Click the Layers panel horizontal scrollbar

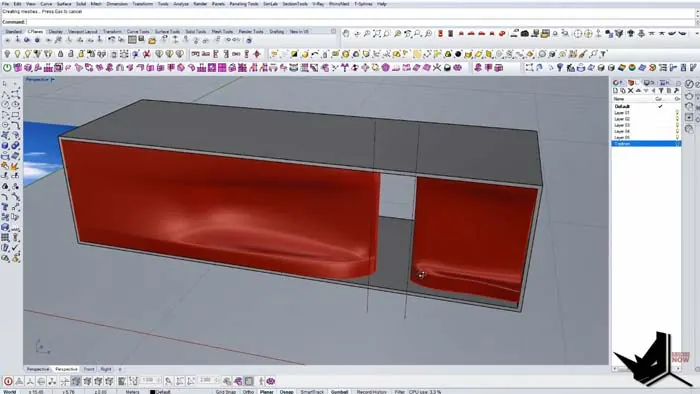point(646,369)
